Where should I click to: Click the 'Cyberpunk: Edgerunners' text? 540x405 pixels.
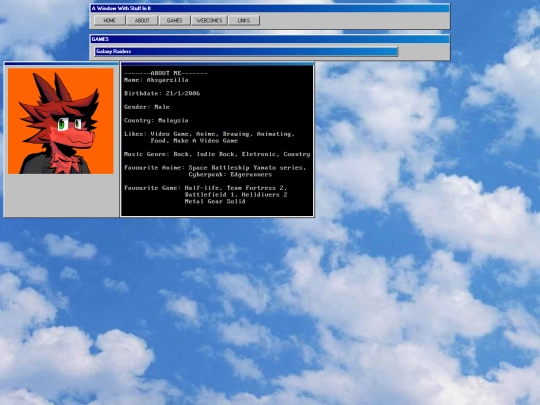(x=230, y=174)
